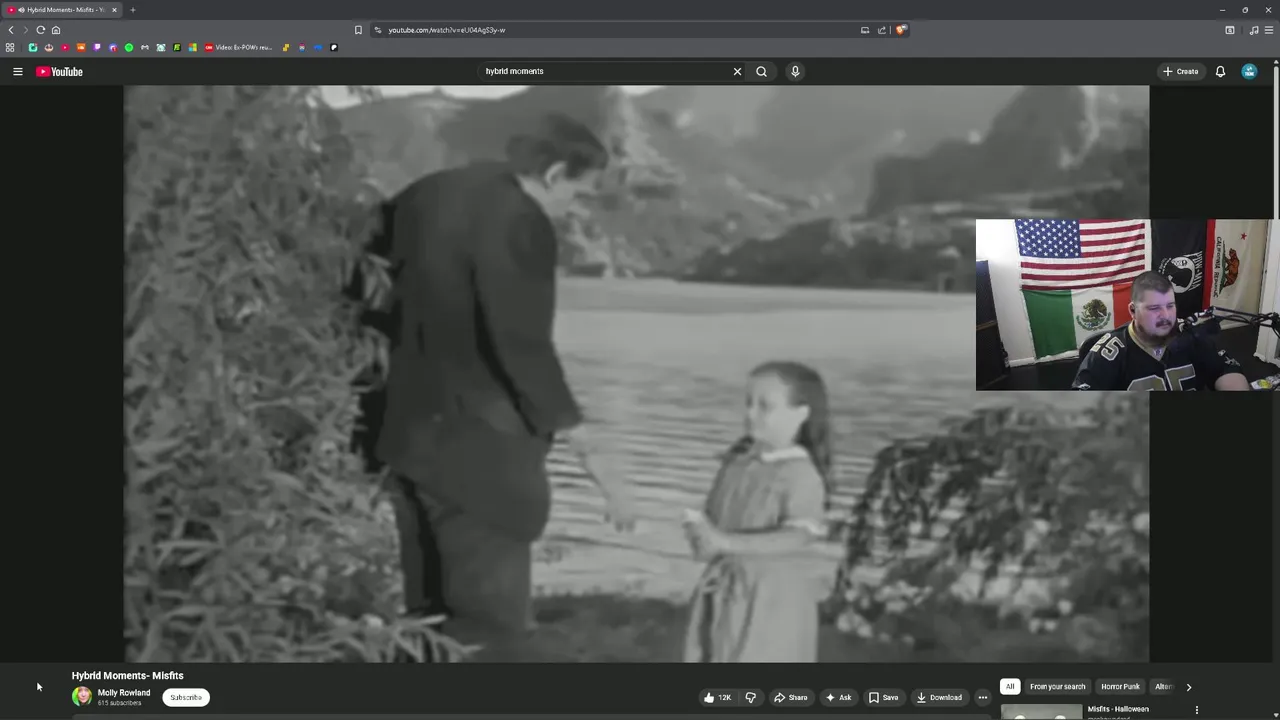This screenshot has height=720, width=1280.
Task: Download the video
Action: (939, 697)
